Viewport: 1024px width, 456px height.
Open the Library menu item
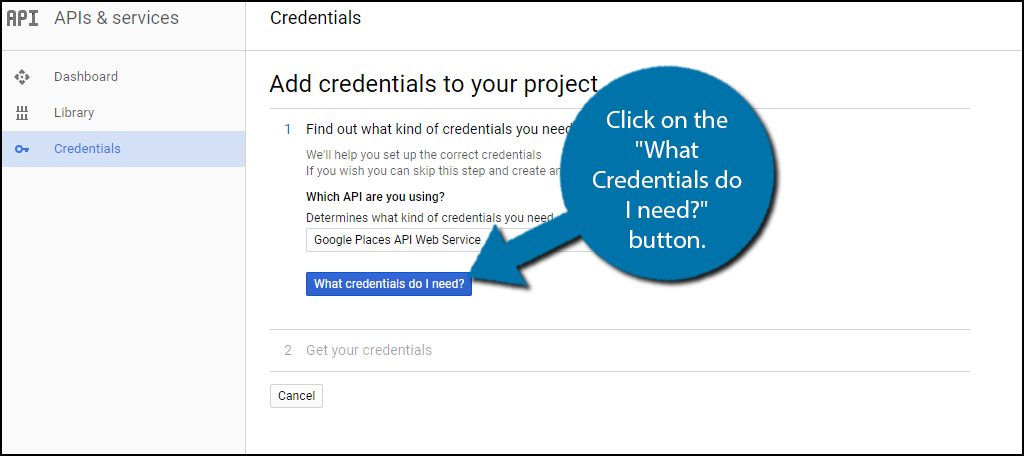point(124,113)
